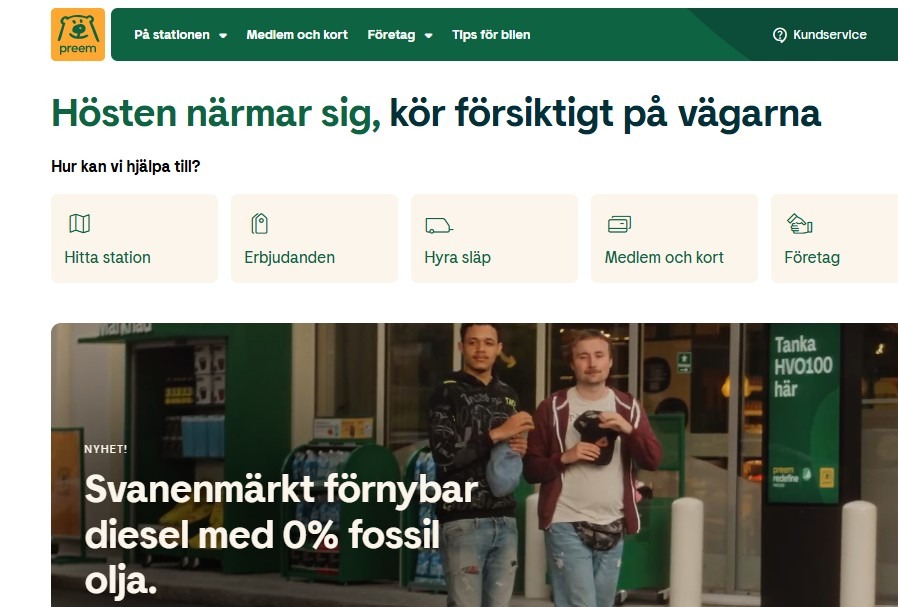Open Medlem och kort in the navigation bar

click(x=297, y=35)
